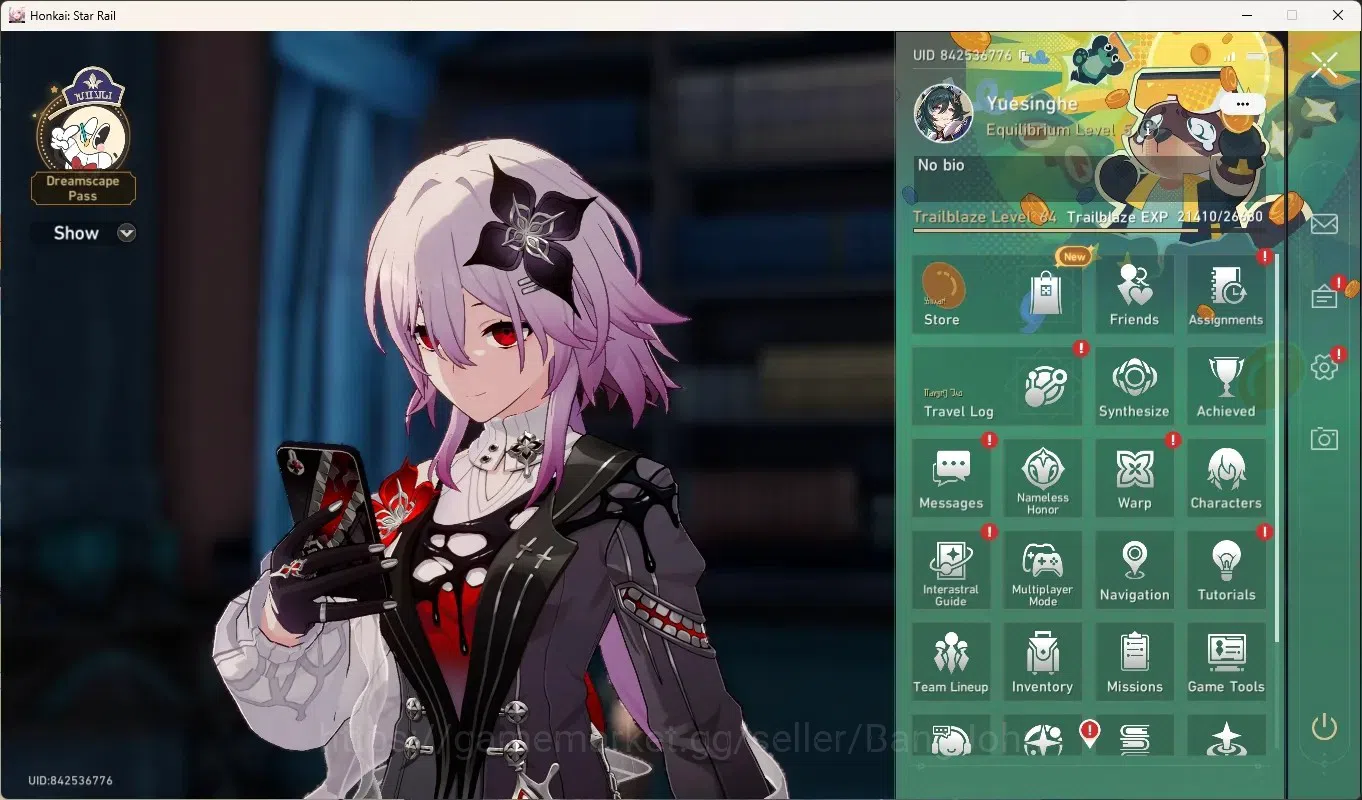Viewport: 1362px width, 800px height.
Task: Launch the camera photo mode
Action: click(x=1324, y=438)
